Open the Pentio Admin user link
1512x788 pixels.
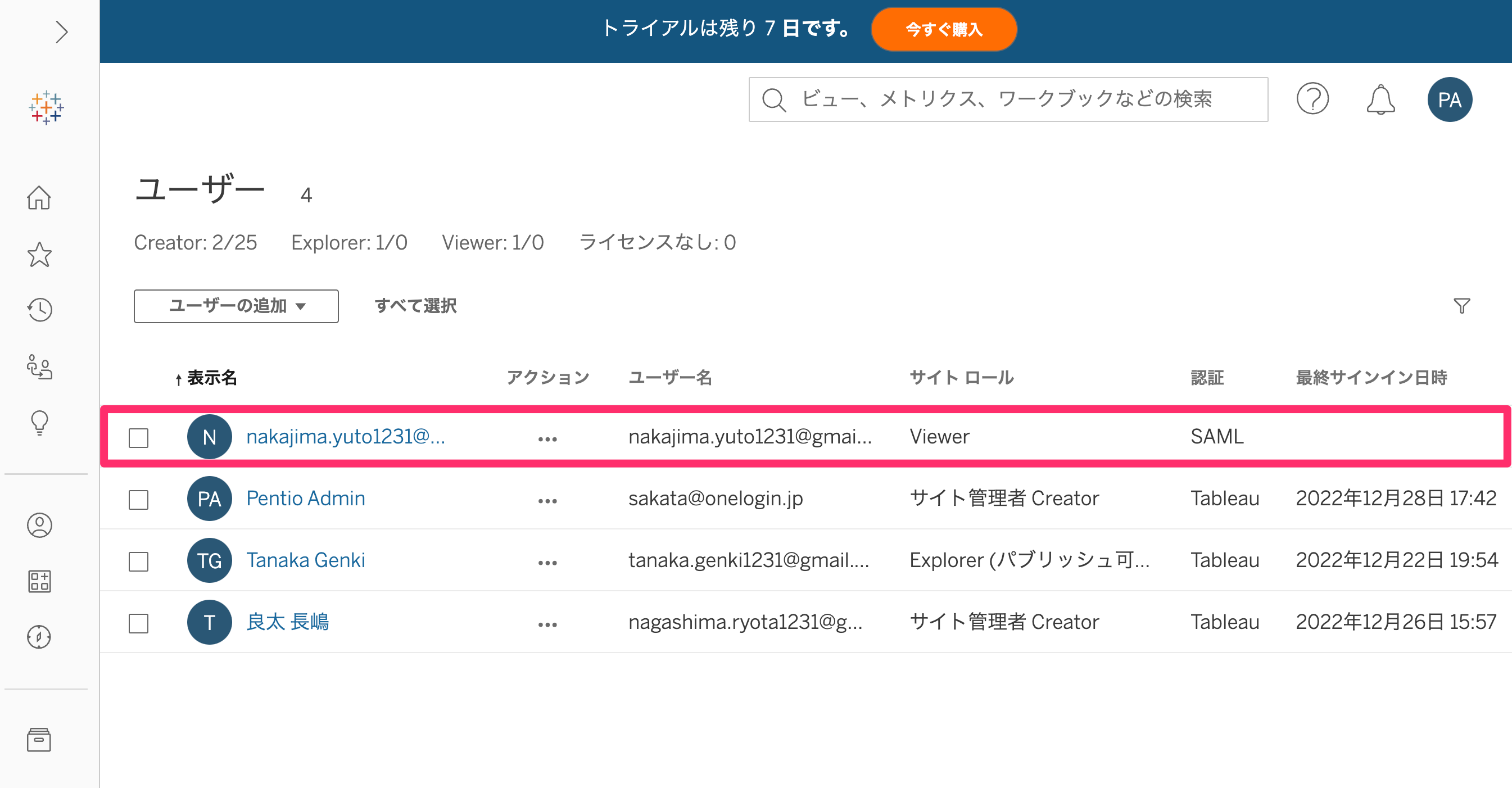click(305, 498)
